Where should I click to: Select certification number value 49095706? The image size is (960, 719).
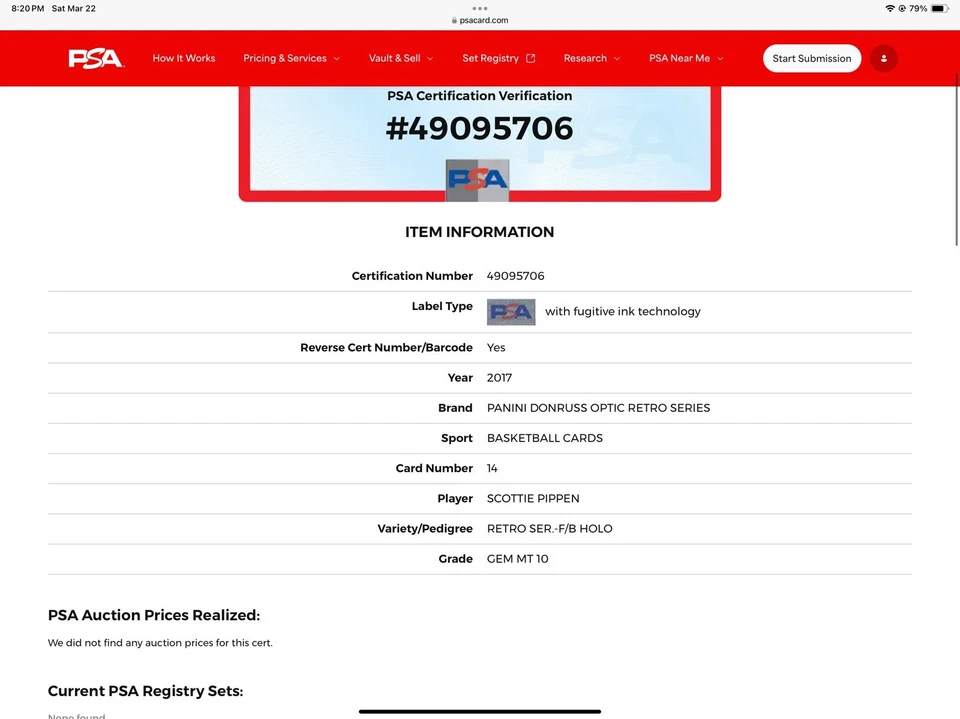coord(516,276)
